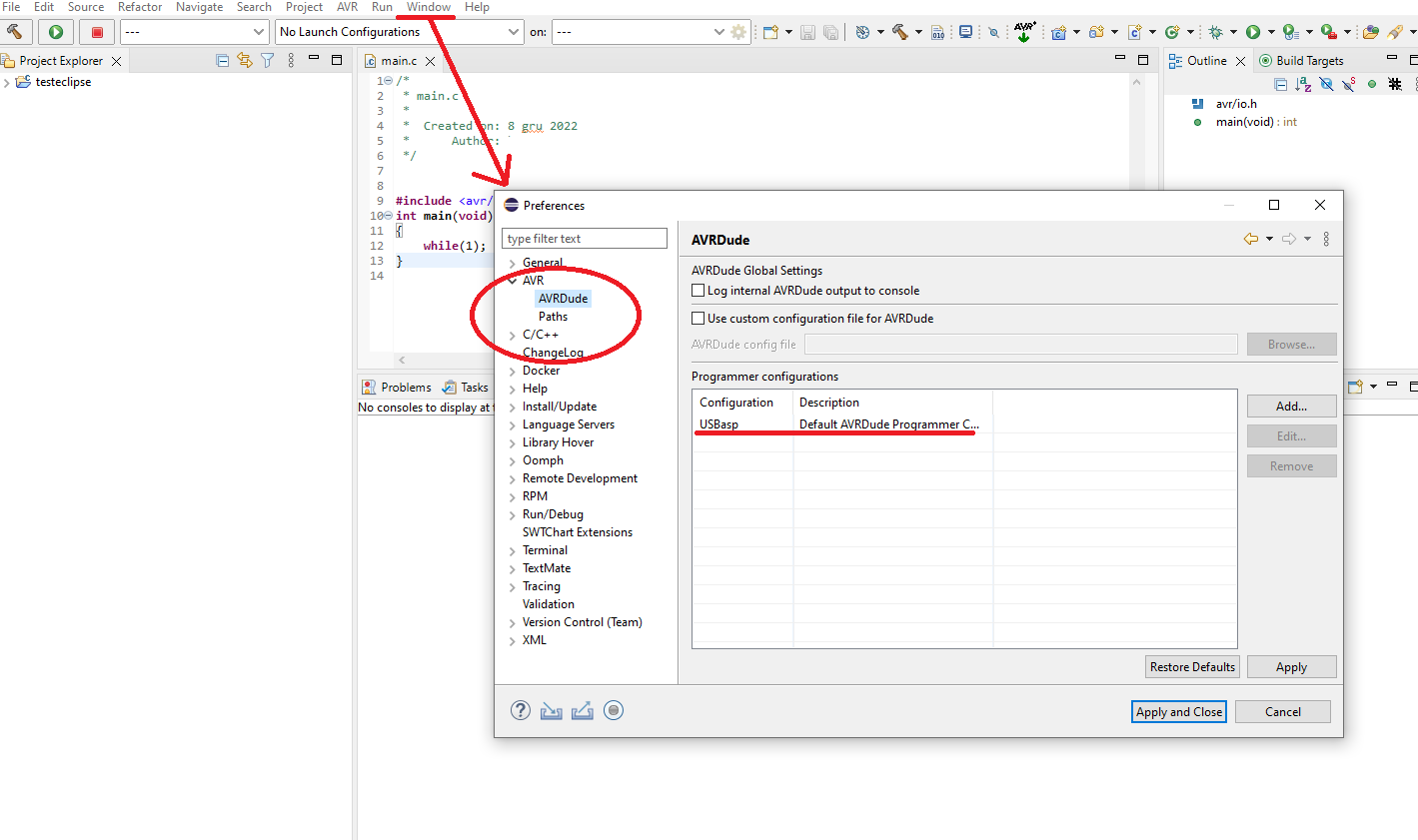Click the Collapse All icon in Outline view
Image resolution: width=1418 pixels, height=840 pixels.
coord(1281,85)
